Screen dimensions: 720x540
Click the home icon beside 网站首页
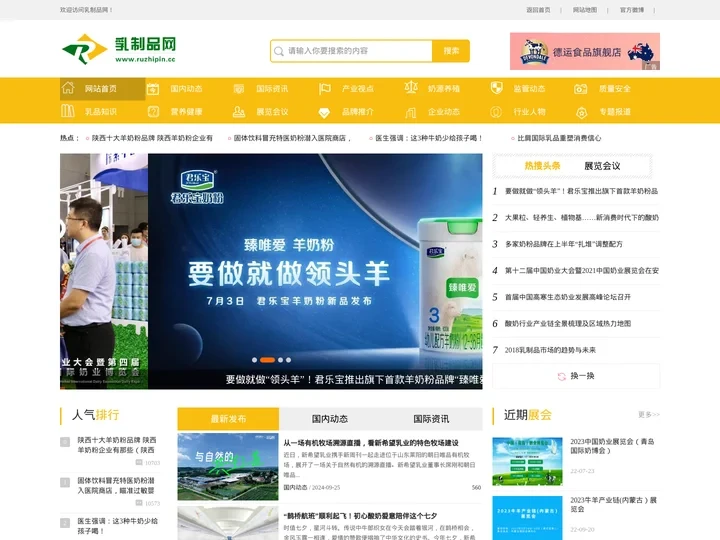(68, 88)
